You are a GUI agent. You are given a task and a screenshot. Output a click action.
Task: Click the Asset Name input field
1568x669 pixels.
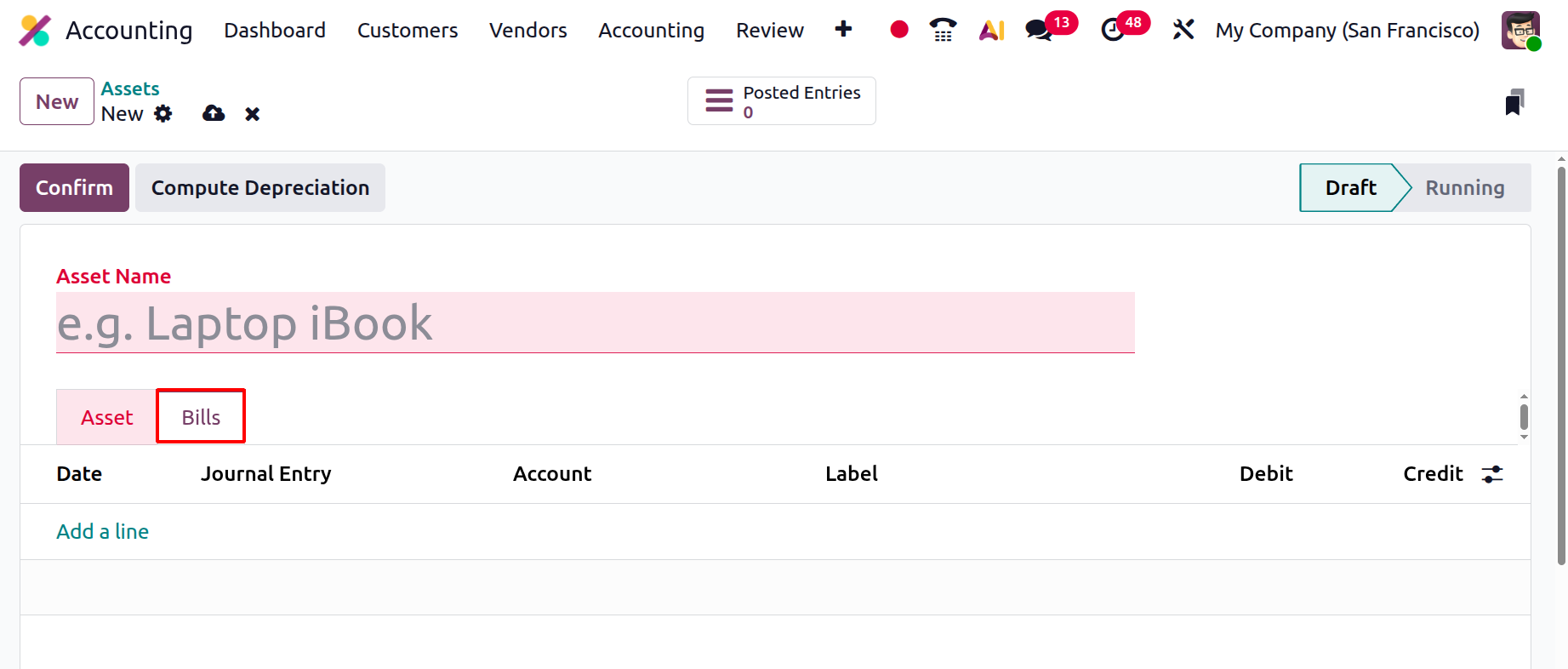[595, 323]
